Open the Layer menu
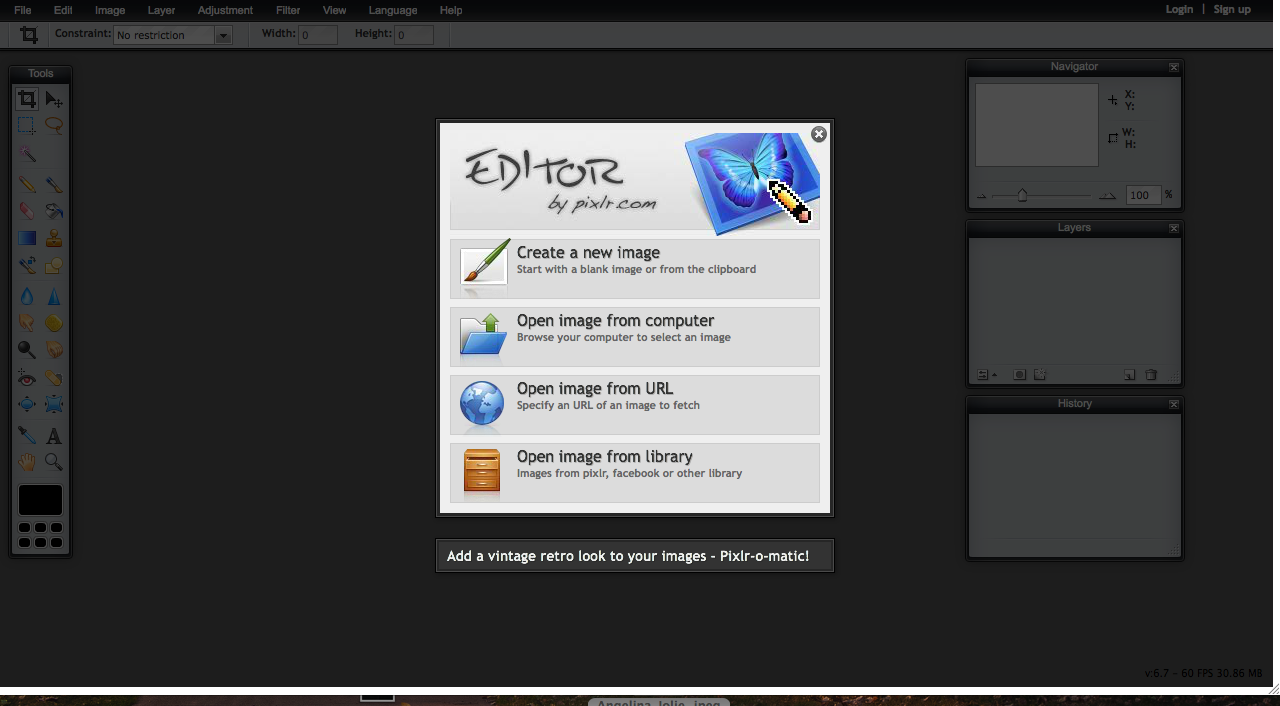1280x706 pixels. 161,10
